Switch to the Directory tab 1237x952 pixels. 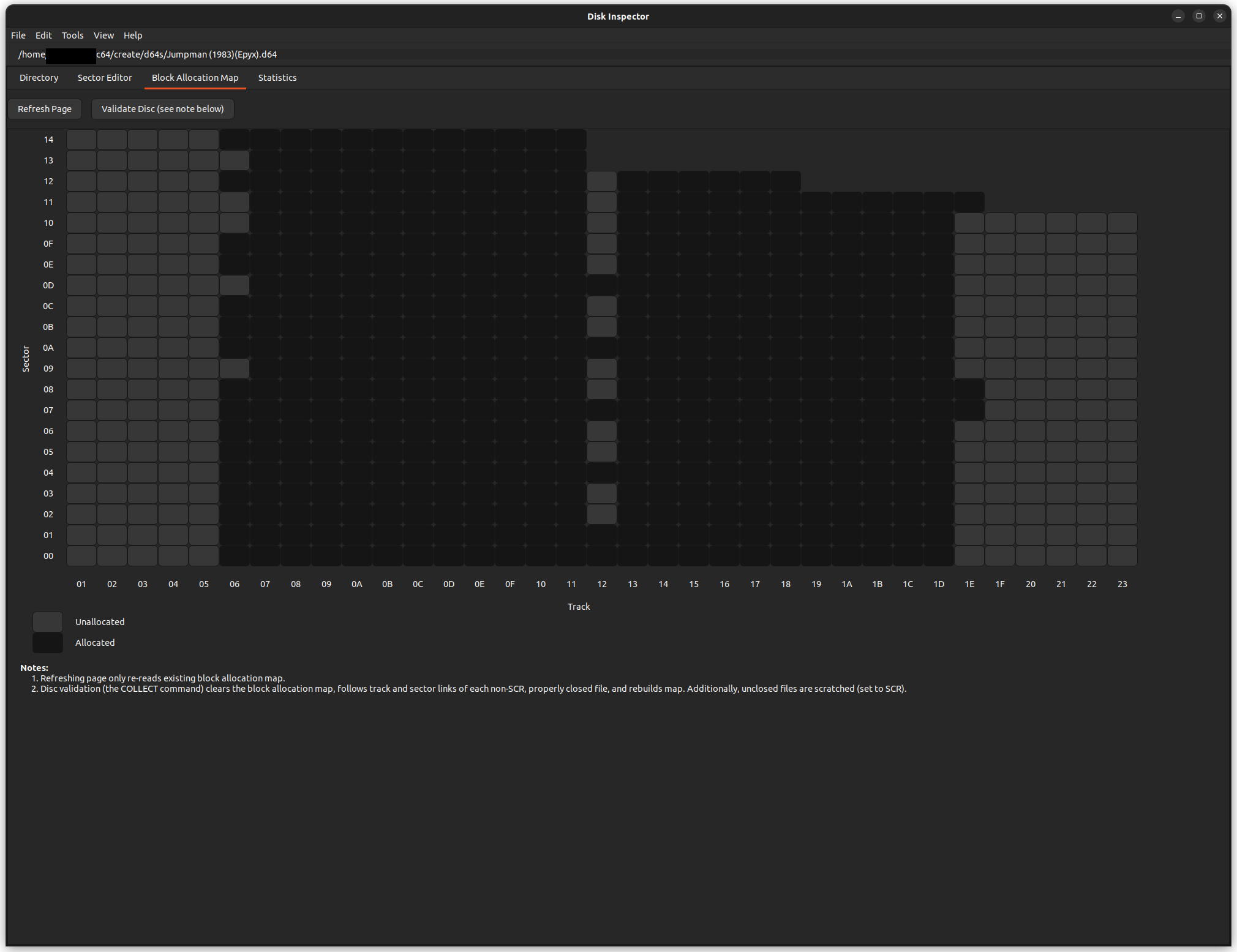tap(39, 78)
